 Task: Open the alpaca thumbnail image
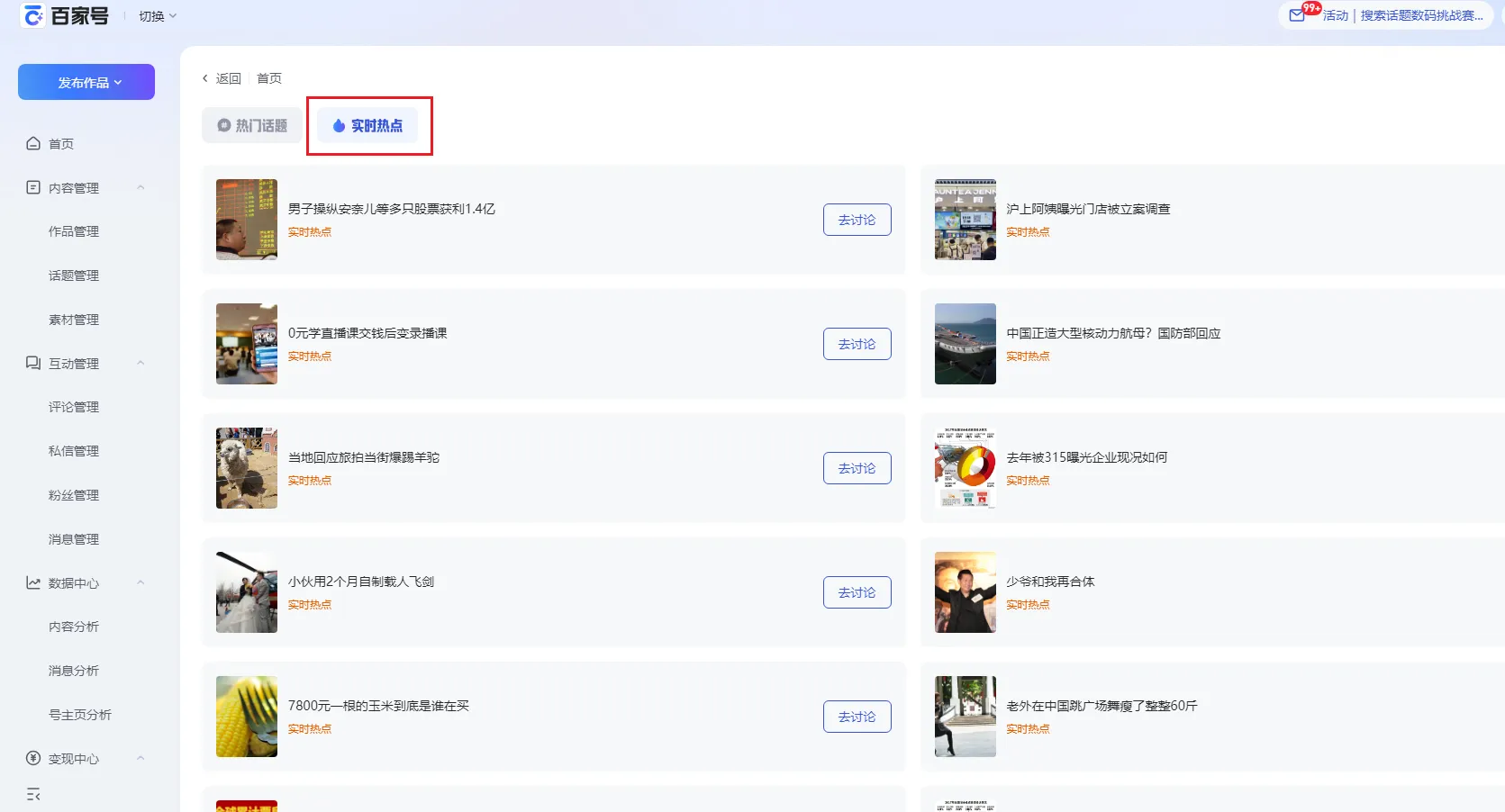(x=247, y=468)
